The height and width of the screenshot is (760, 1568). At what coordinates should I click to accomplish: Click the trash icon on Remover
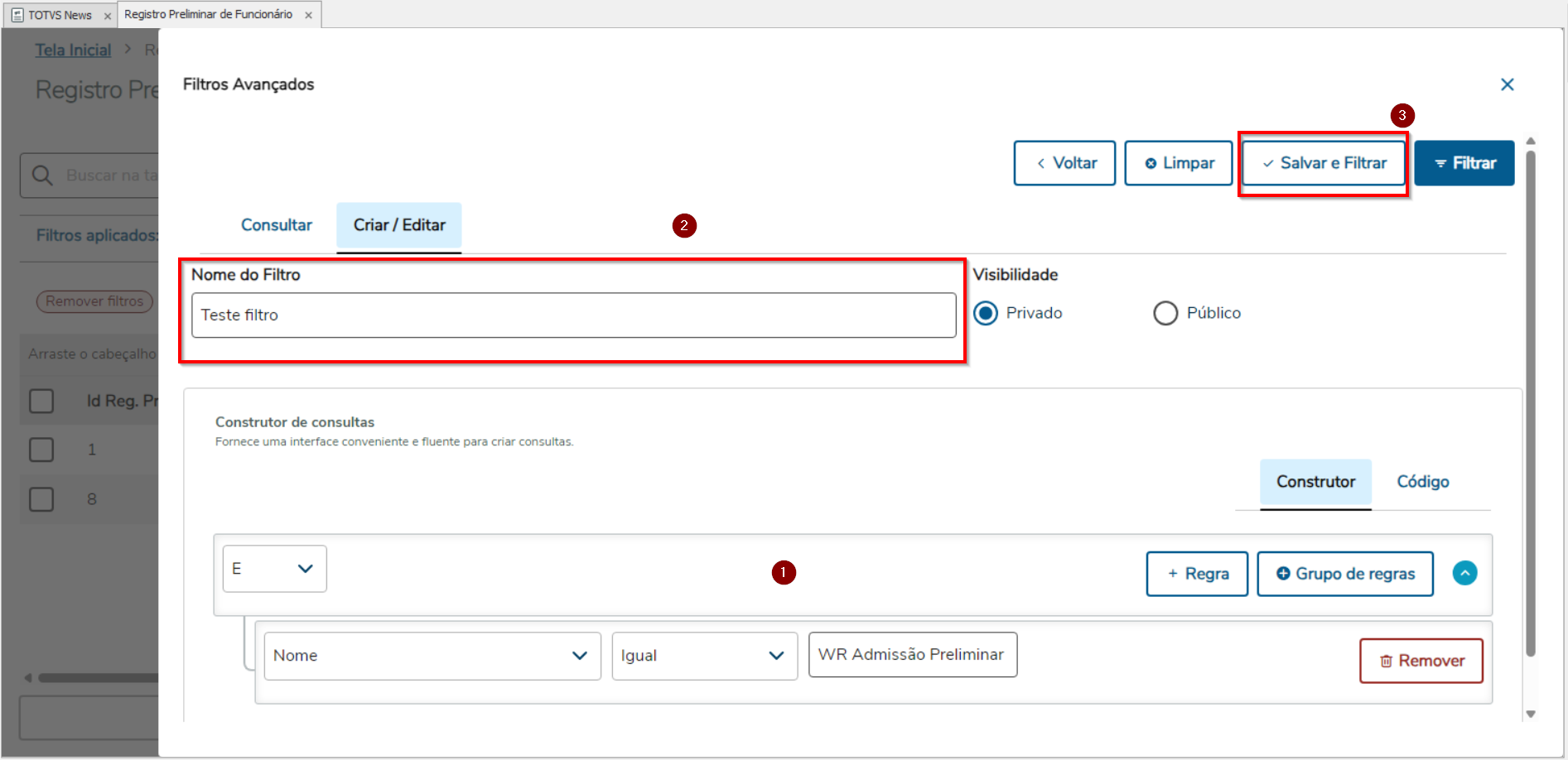[1386, 661]
